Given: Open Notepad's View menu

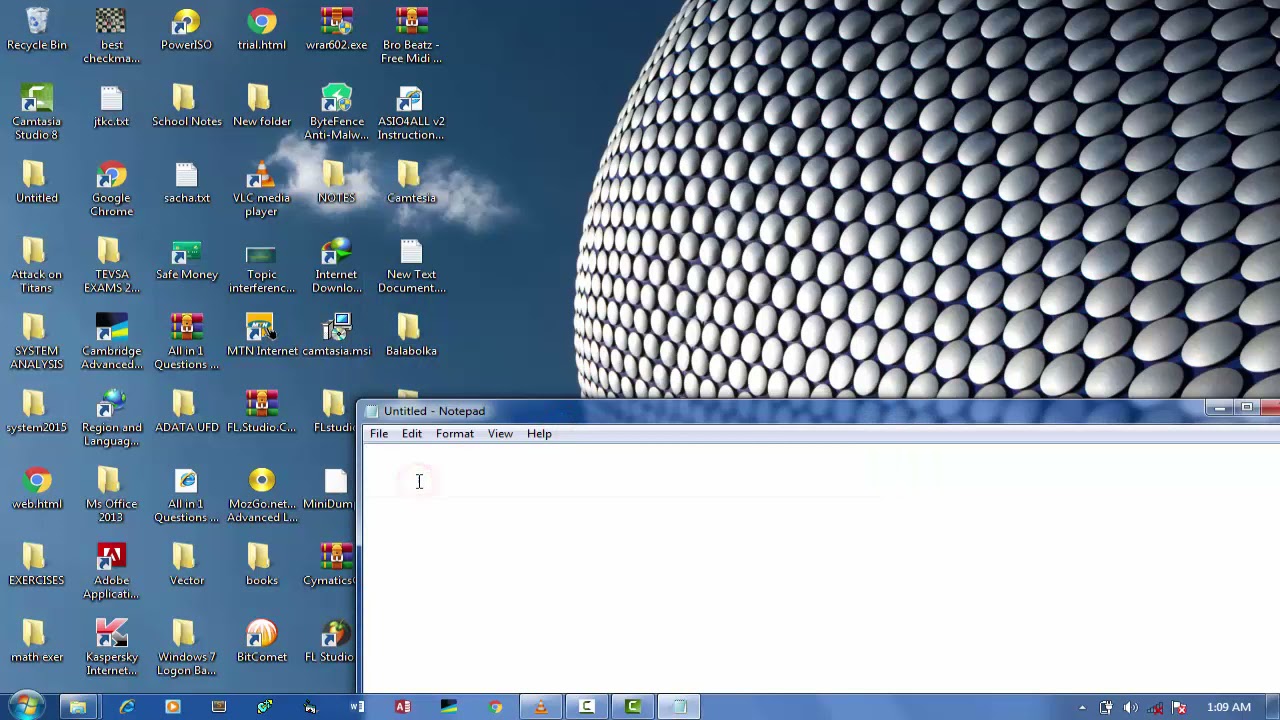Looking at the screenshot, I should tap(500, 434).
